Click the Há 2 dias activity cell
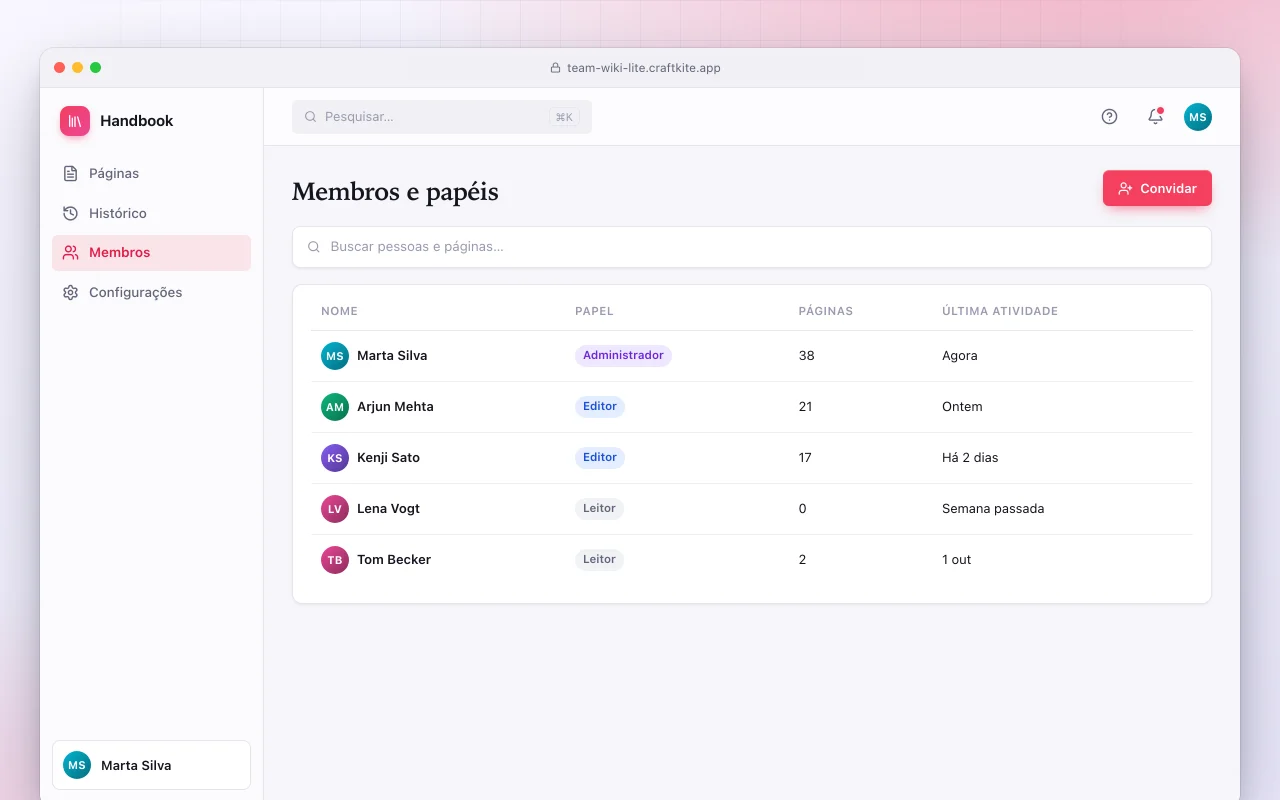The width and height of the screenshot is (1280, 800). [970, 458]
